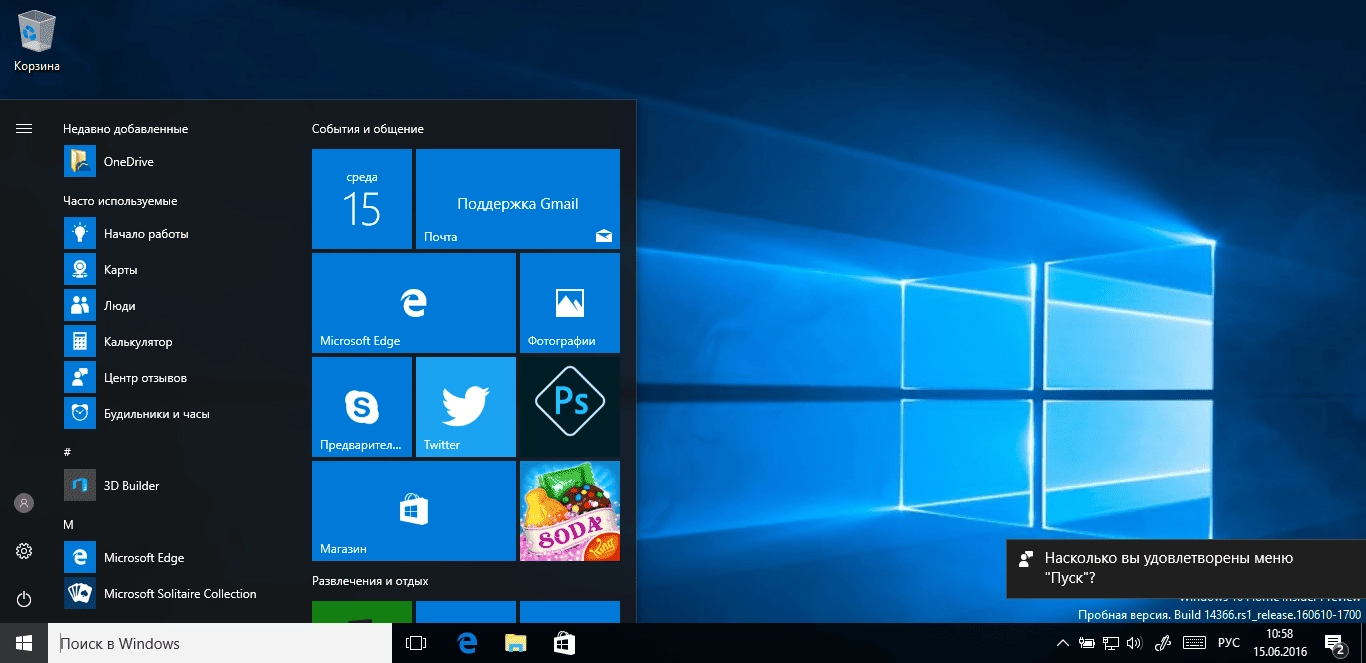Open the calendar tile showing среда 15
This screenshot has width=1366, height=663.
click(362, 199)
